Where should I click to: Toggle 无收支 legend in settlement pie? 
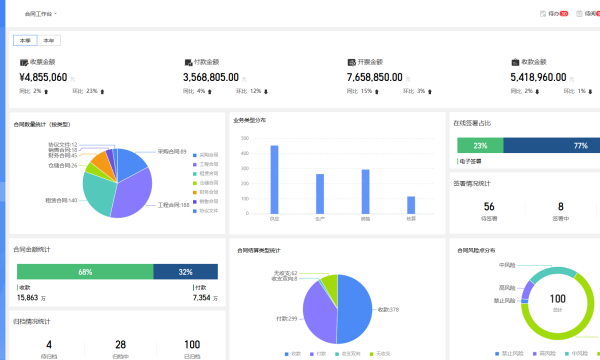[x=380, y=354]
